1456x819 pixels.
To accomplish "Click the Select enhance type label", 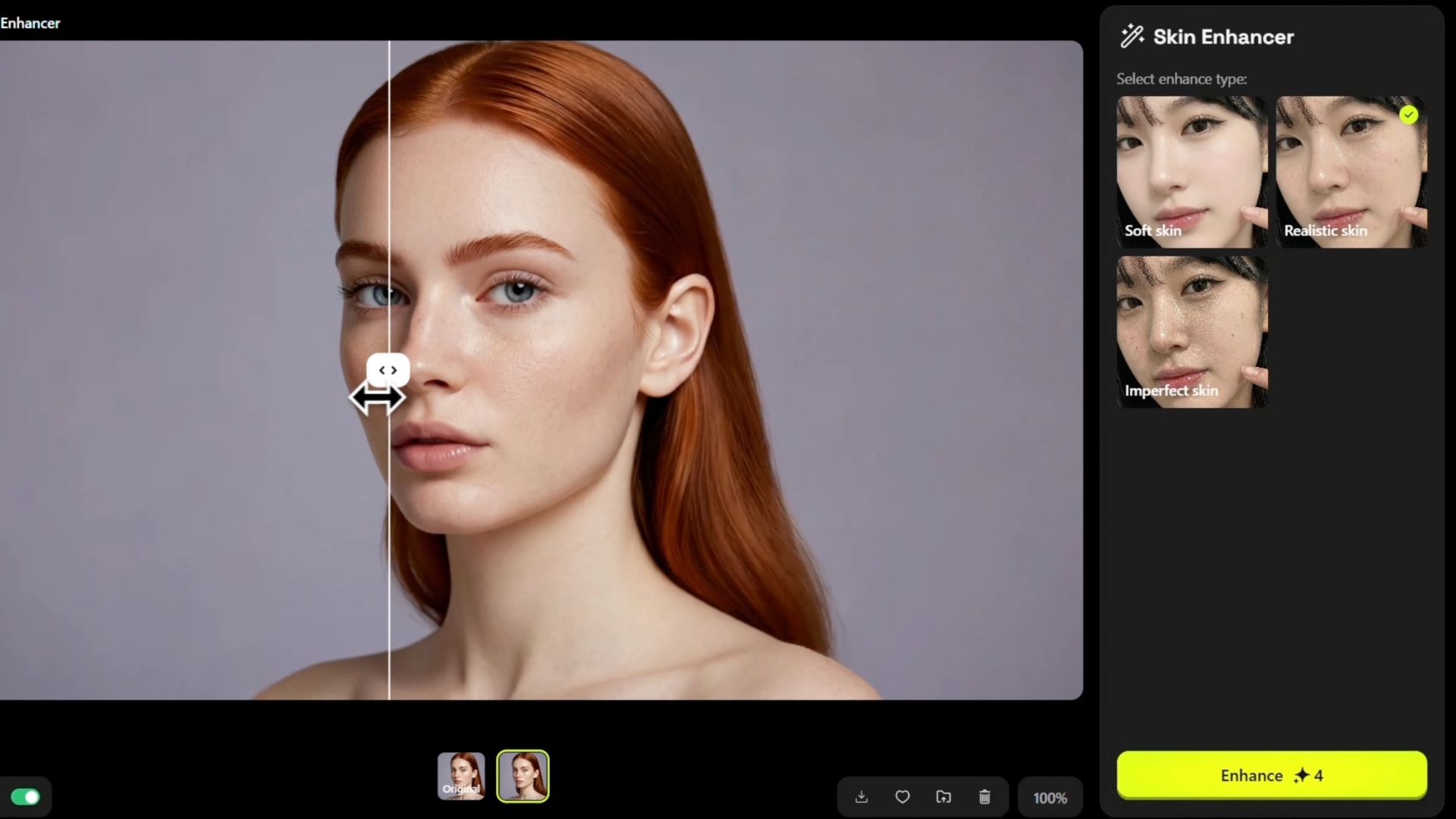I will point(1181,79).
